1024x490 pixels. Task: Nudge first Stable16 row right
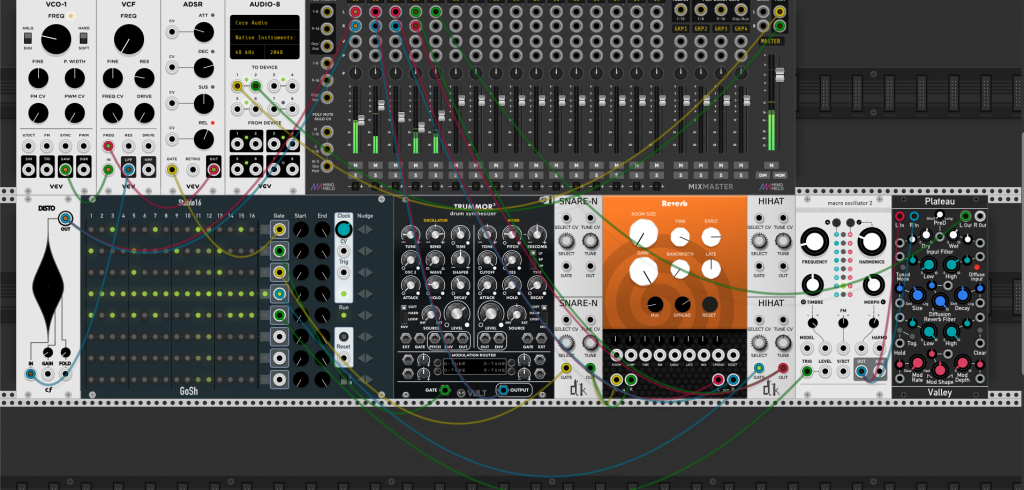pyautogui.click(x=370, y=229)
